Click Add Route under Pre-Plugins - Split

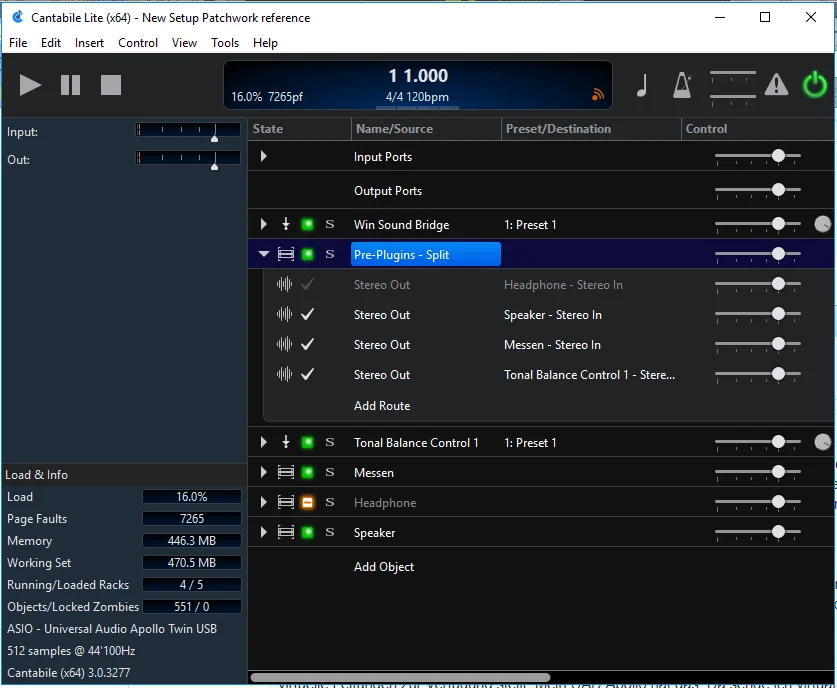pos(382,406)
